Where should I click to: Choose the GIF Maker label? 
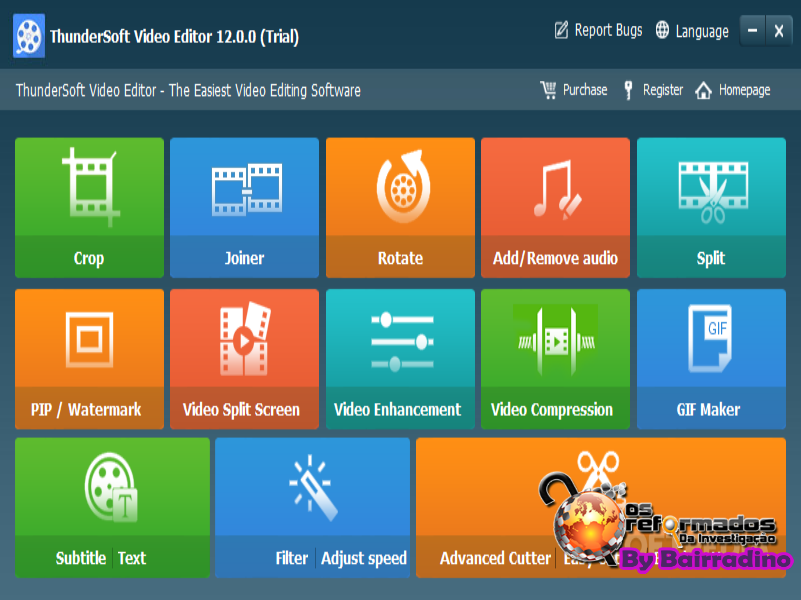coord(708,410)
